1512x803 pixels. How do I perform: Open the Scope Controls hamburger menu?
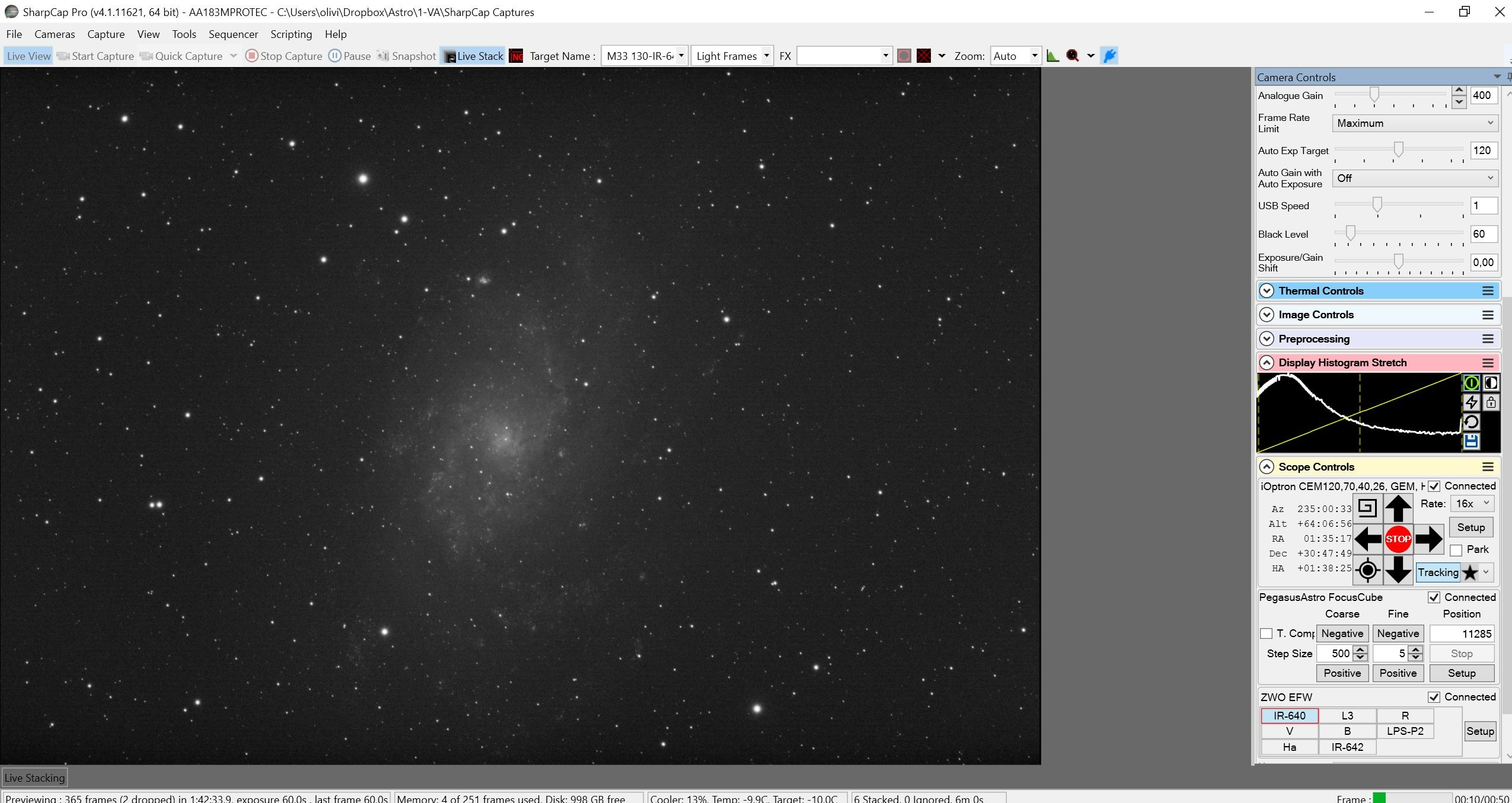point(1488,467)
